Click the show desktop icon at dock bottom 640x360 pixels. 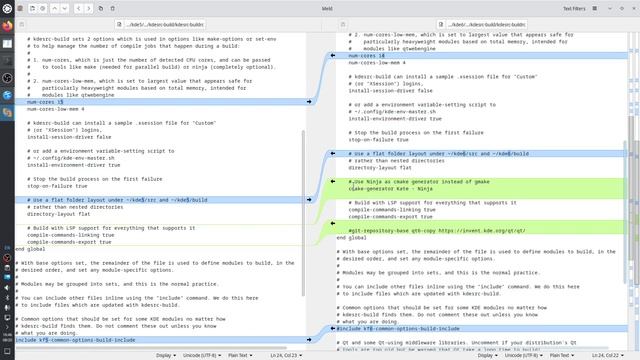pyautogui.click(x=7, y=351)
